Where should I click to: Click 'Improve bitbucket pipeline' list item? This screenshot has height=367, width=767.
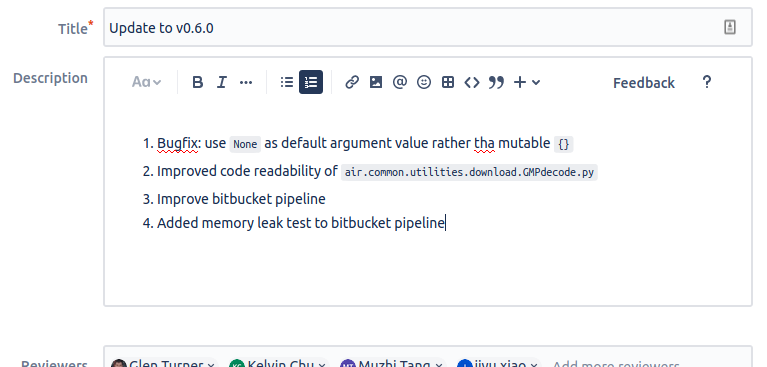coord(241,199)
